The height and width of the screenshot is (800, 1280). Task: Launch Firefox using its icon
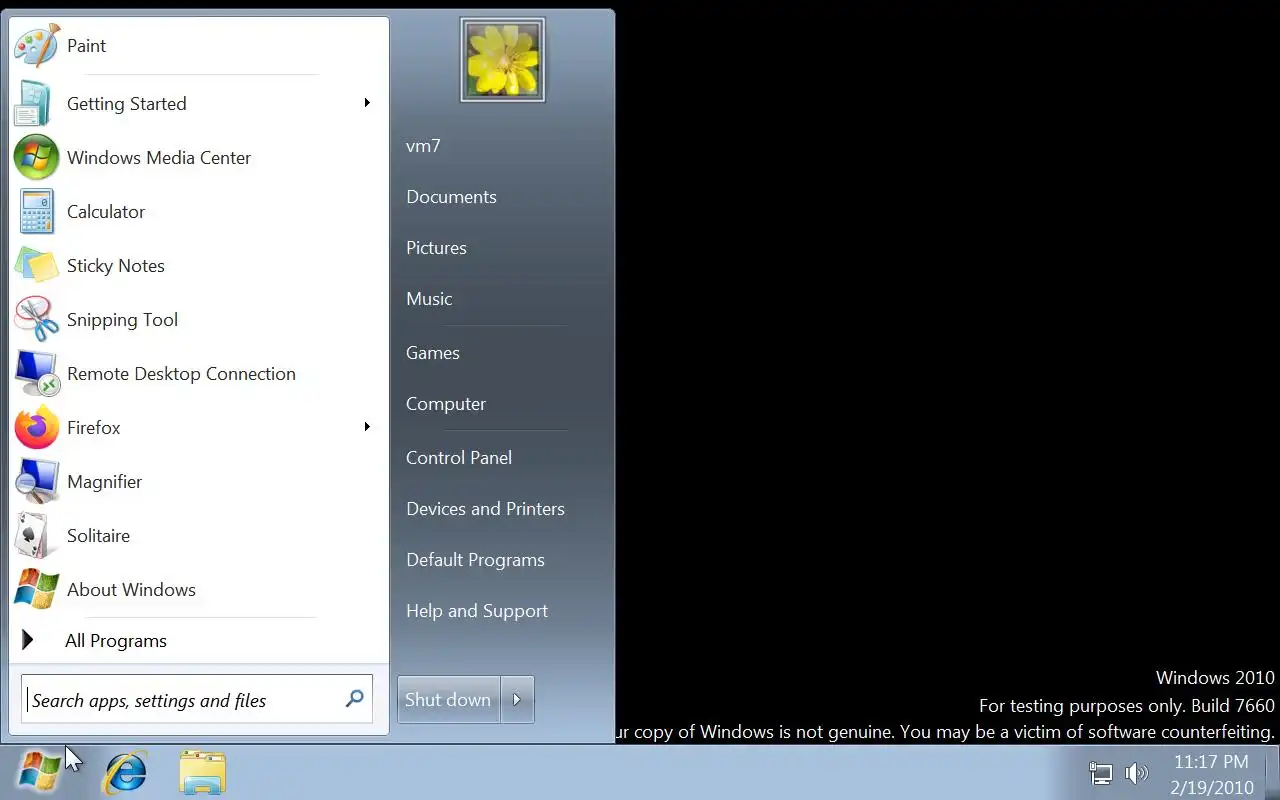37,427
